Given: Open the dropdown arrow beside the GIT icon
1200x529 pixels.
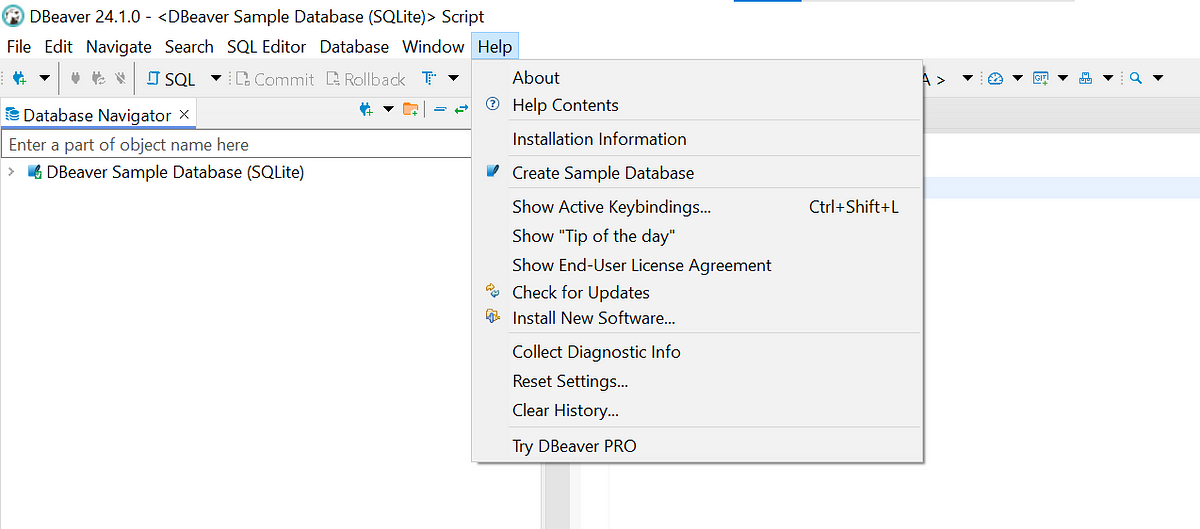Looking at the screenshot, I should click(1062, 78).
